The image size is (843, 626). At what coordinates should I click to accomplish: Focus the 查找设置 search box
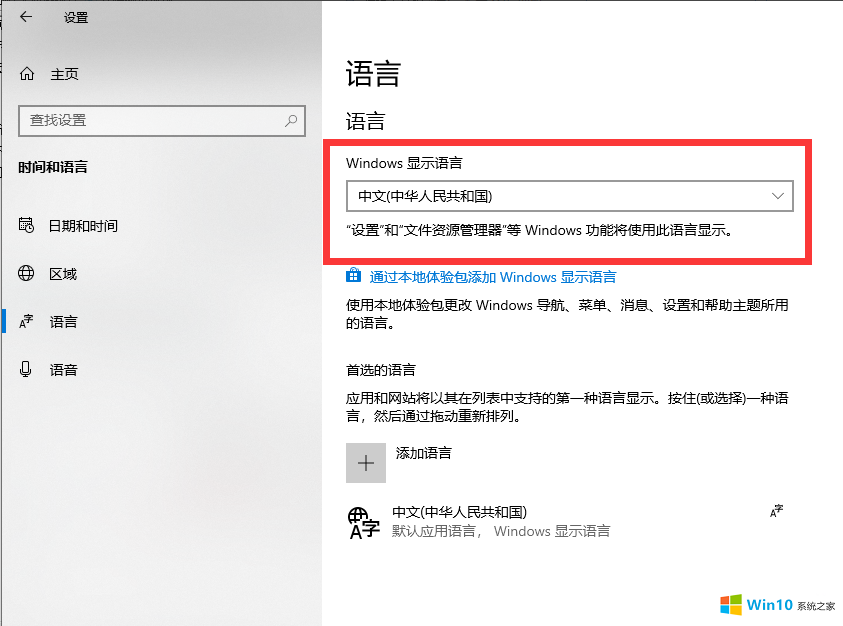[x=162, y=120]
